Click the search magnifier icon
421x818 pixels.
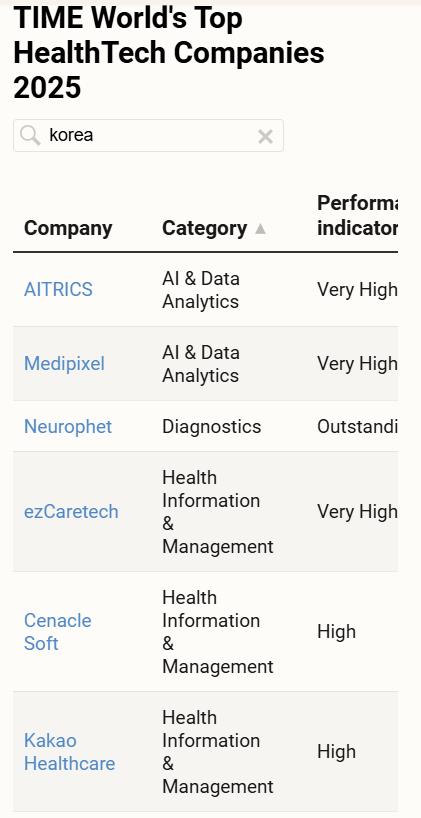click(30, 136)
